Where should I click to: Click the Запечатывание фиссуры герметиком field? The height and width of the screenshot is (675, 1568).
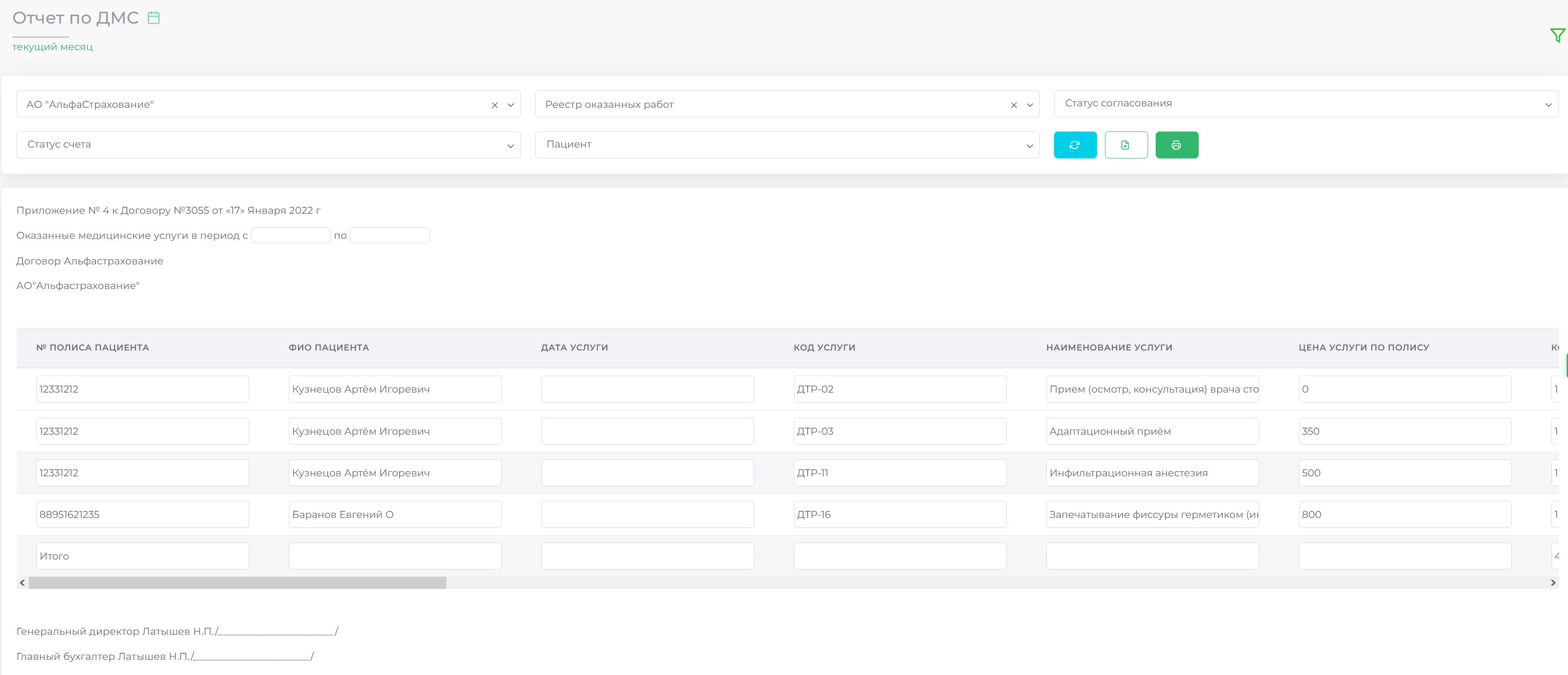(x=1152, y=514)
